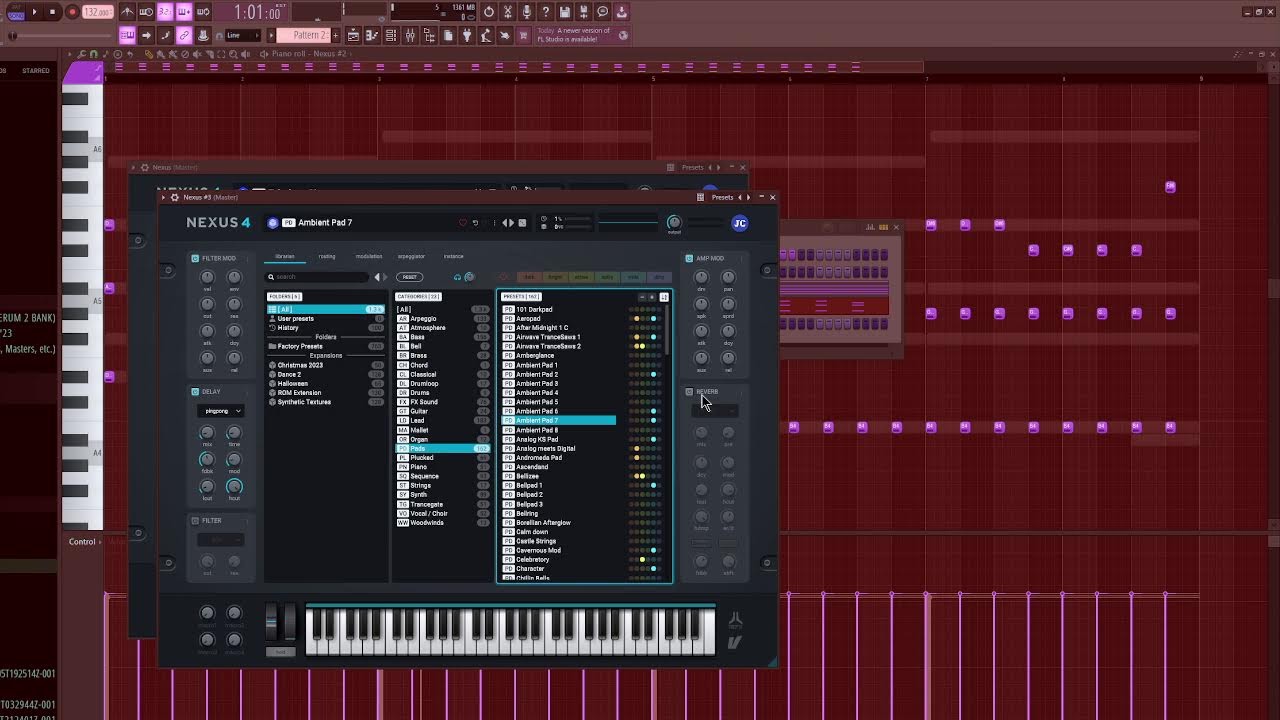Image resolution: width=1280 pixels, height=720 pixels.
Task: Select the Factory Presets folder
Action: tap(325, 346)
